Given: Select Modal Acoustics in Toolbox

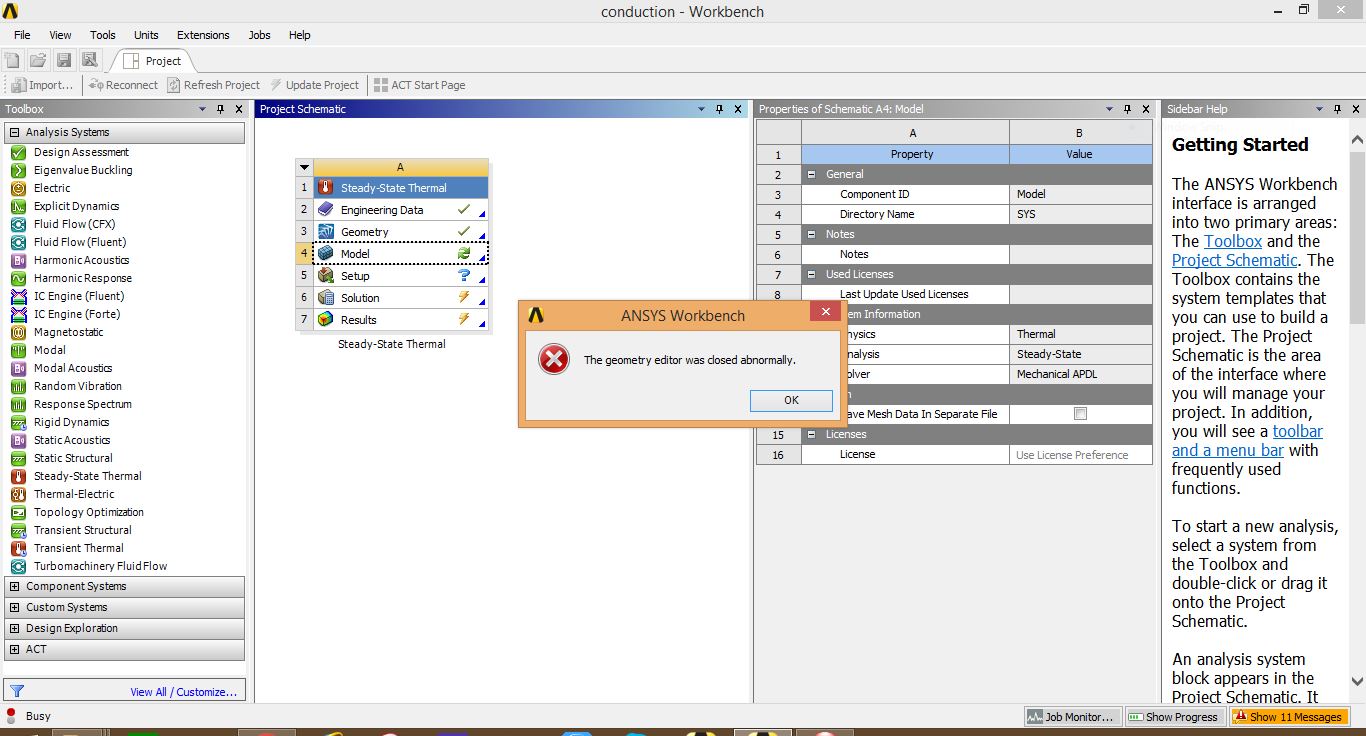Looking at the screenshot, I should [73, 368].
